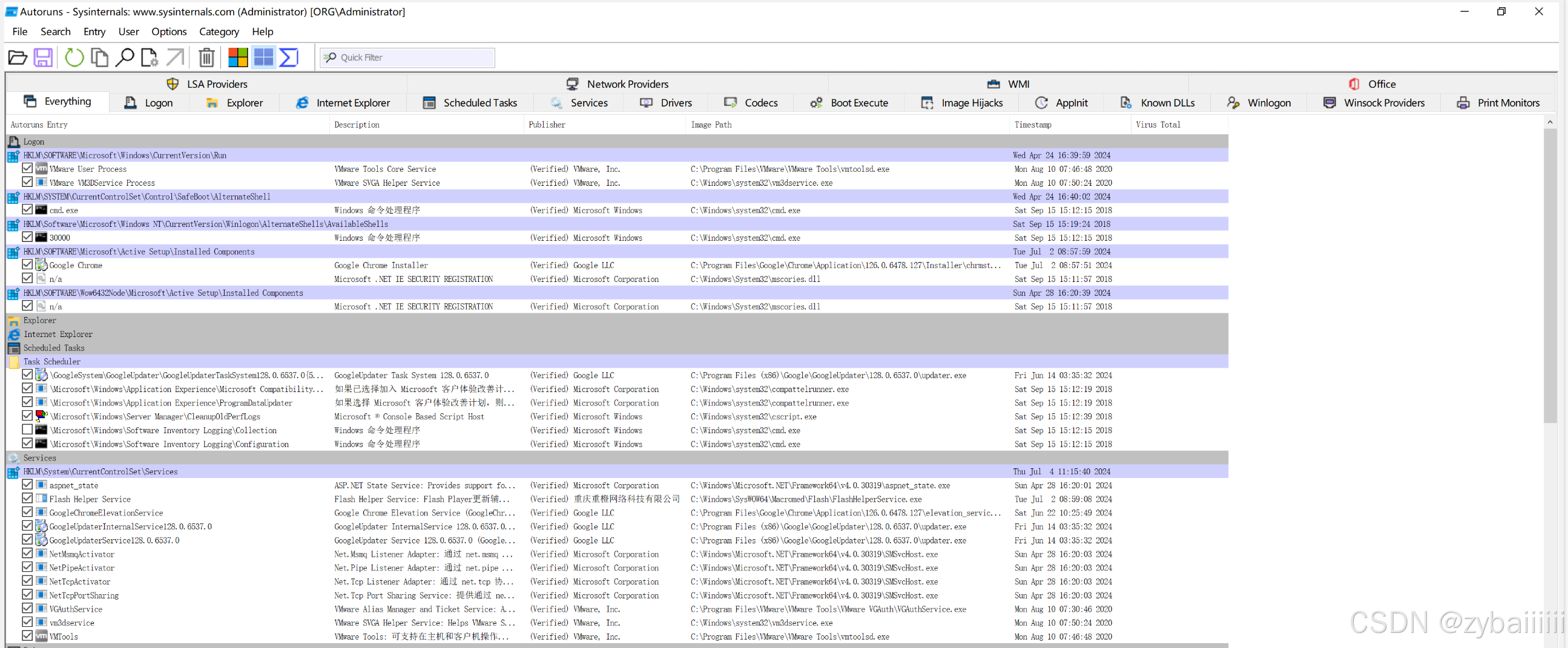Switch to the Services tab
The image size is (1568, 648).
coord(579,102)
